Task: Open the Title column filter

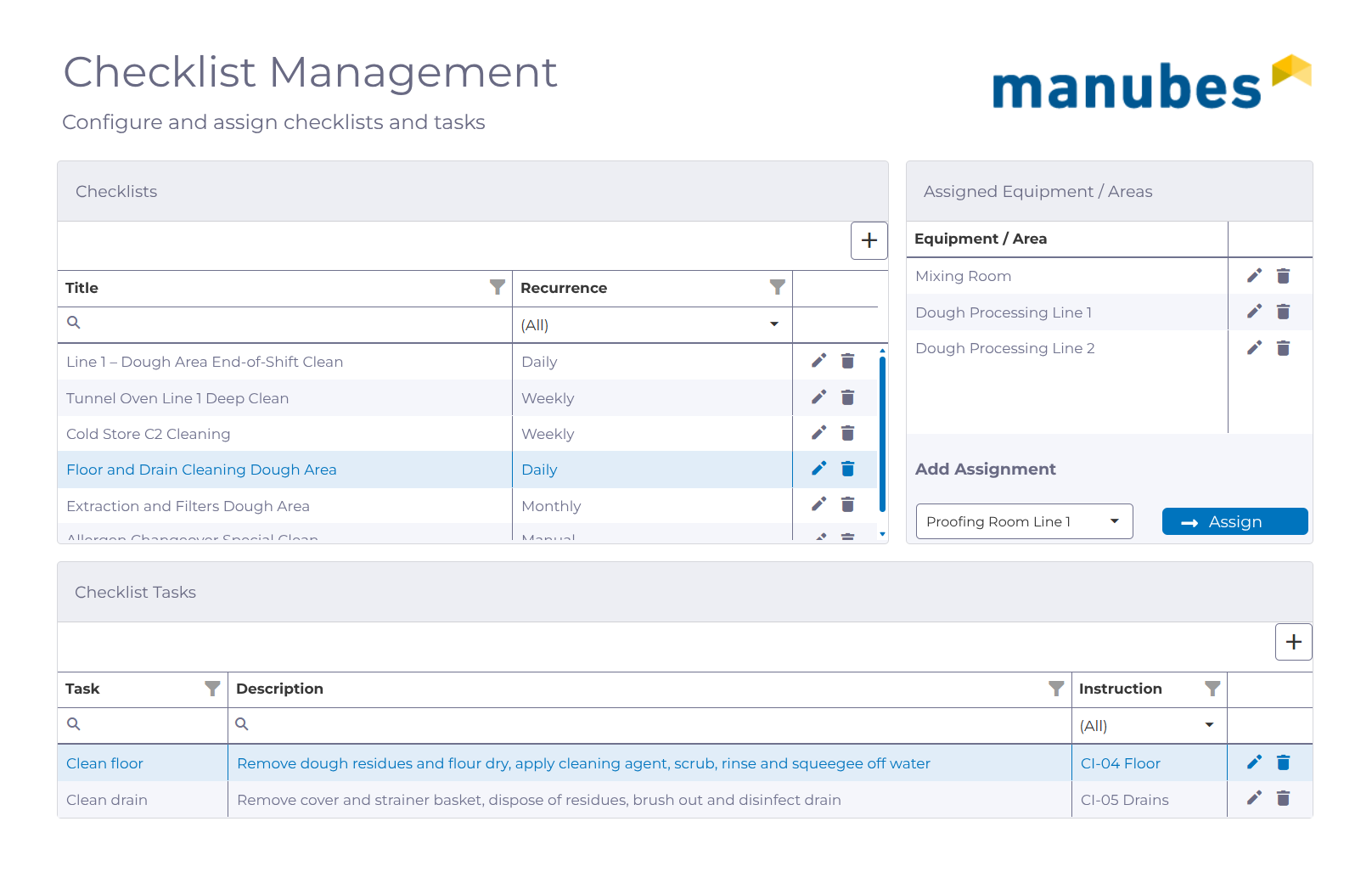Action: [x=498, y=287]
